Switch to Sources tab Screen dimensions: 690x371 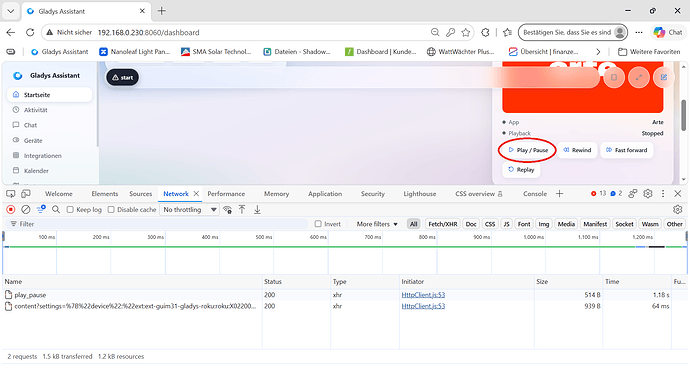point(140,194)
